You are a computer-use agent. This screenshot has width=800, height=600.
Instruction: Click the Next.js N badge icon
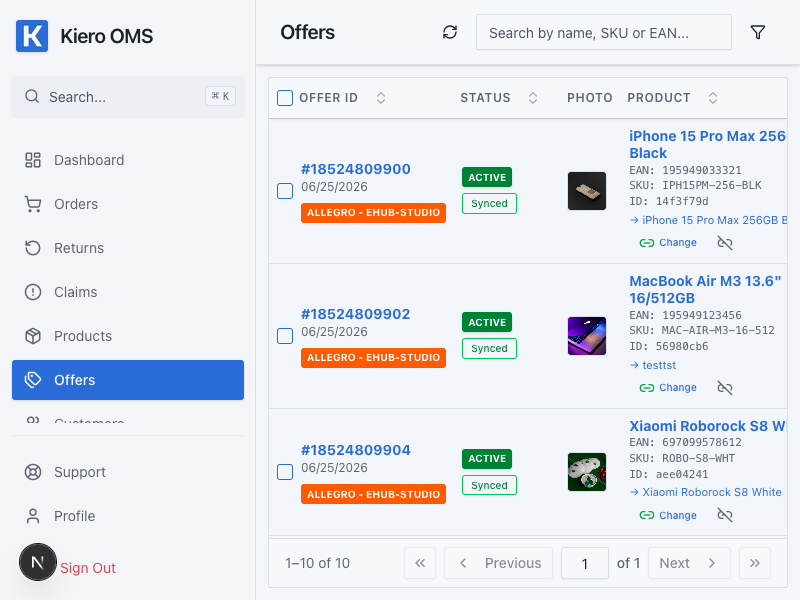pos(38,562)
